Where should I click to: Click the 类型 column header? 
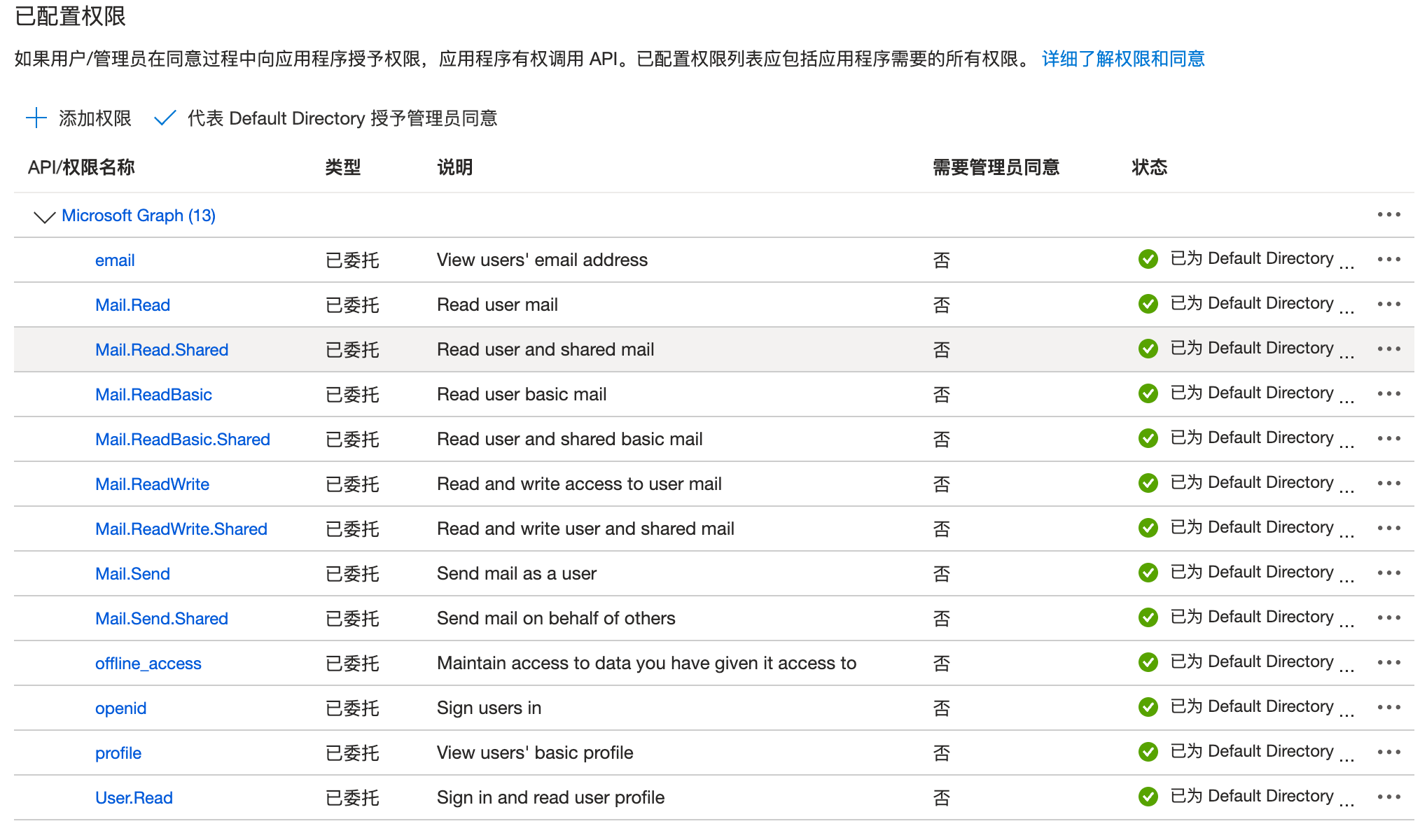point(343,167)
